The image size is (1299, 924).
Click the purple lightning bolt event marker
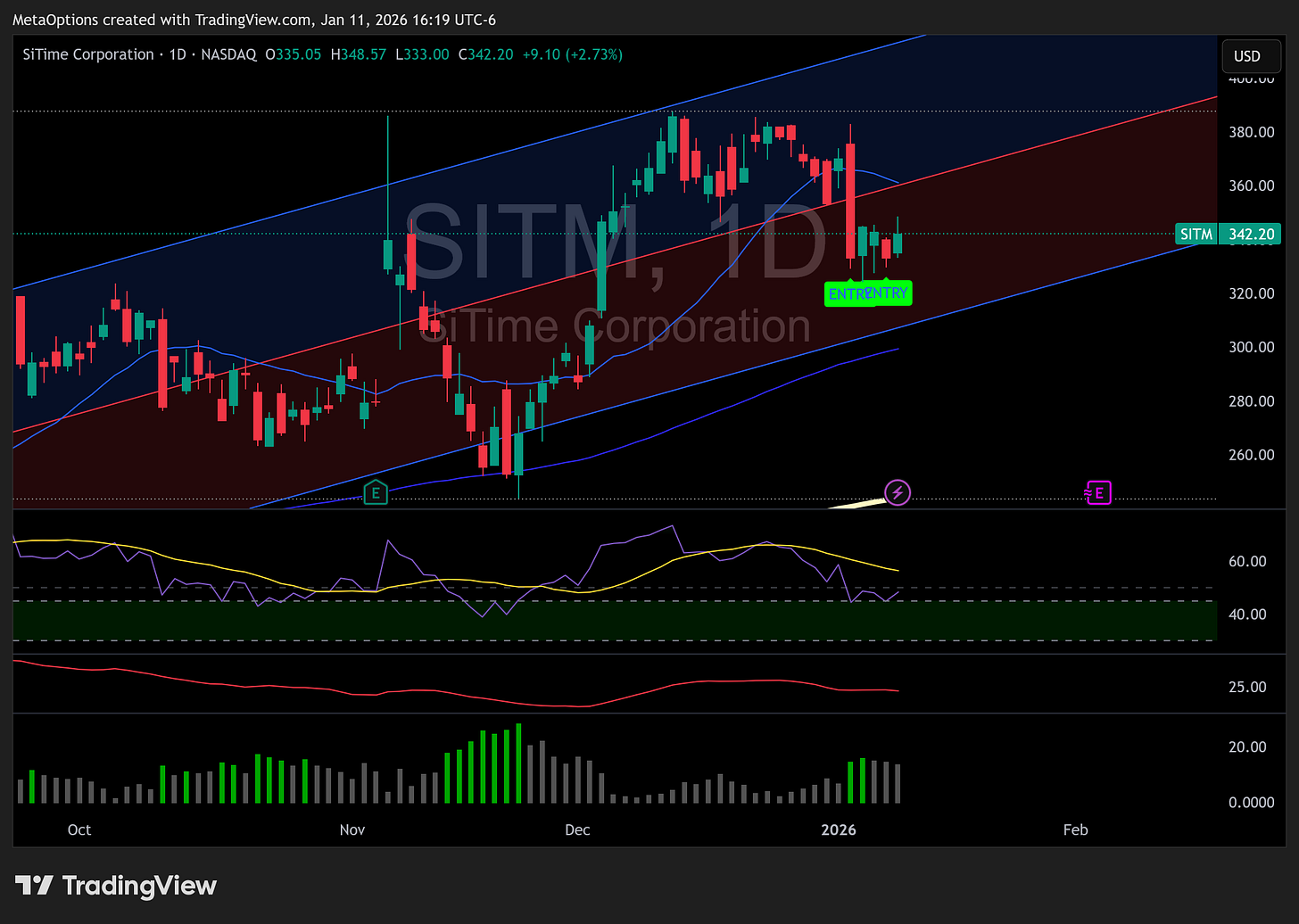[898, 491]
